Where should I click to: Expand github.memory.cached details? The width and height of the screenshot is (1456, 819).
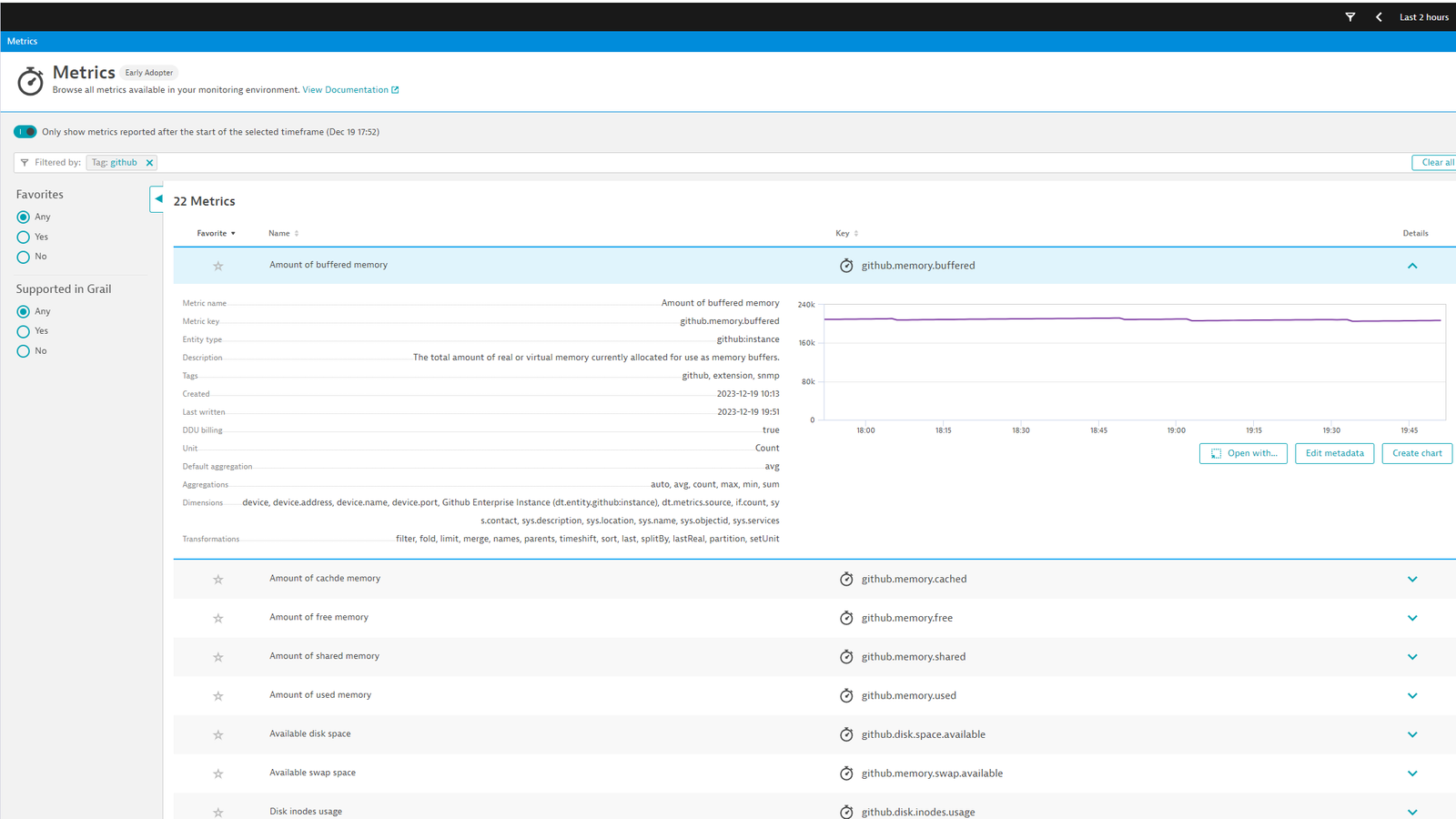[1412, 579]
